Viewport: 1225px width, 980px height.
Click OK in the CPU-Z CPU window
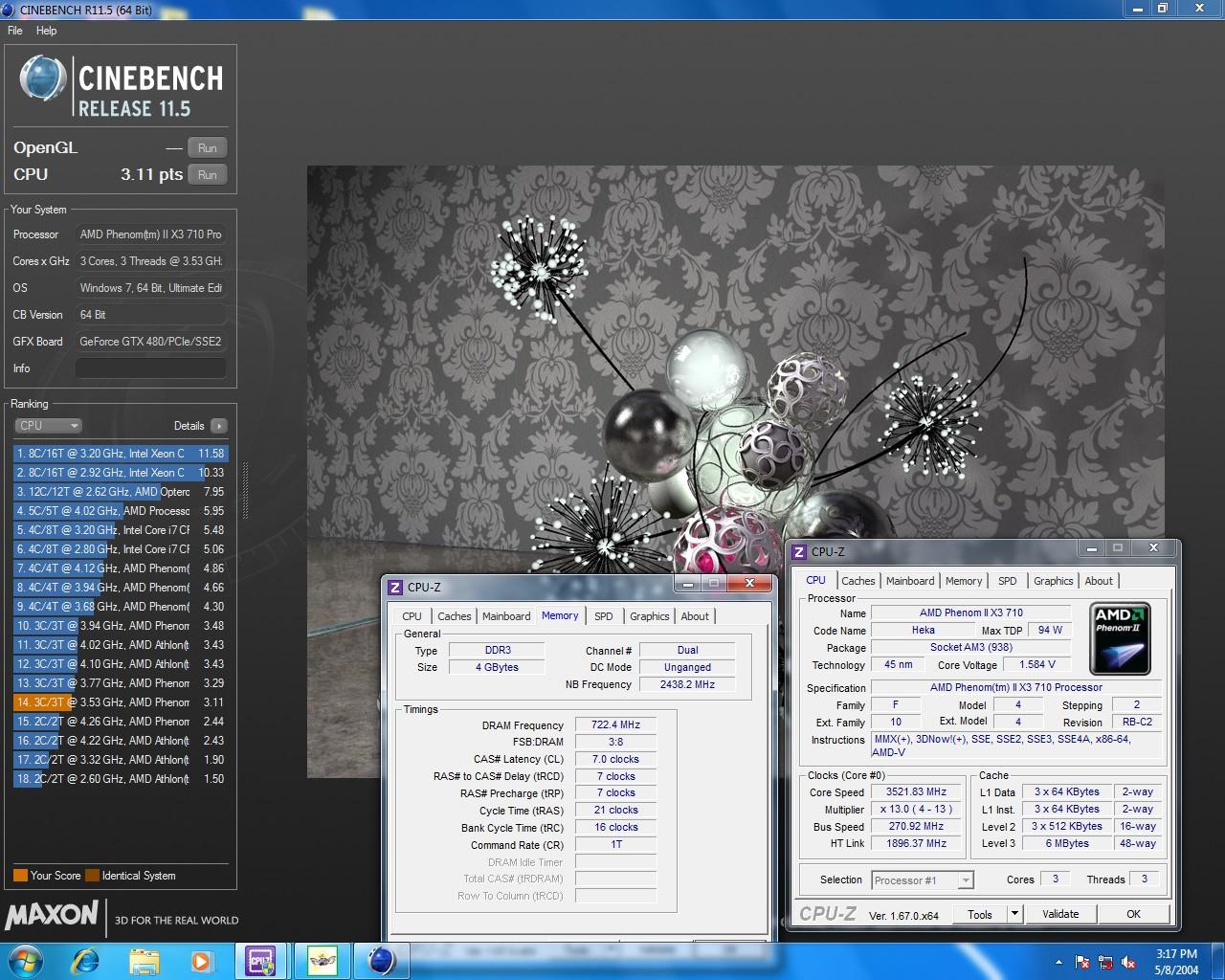click(x=1133, y=915)
